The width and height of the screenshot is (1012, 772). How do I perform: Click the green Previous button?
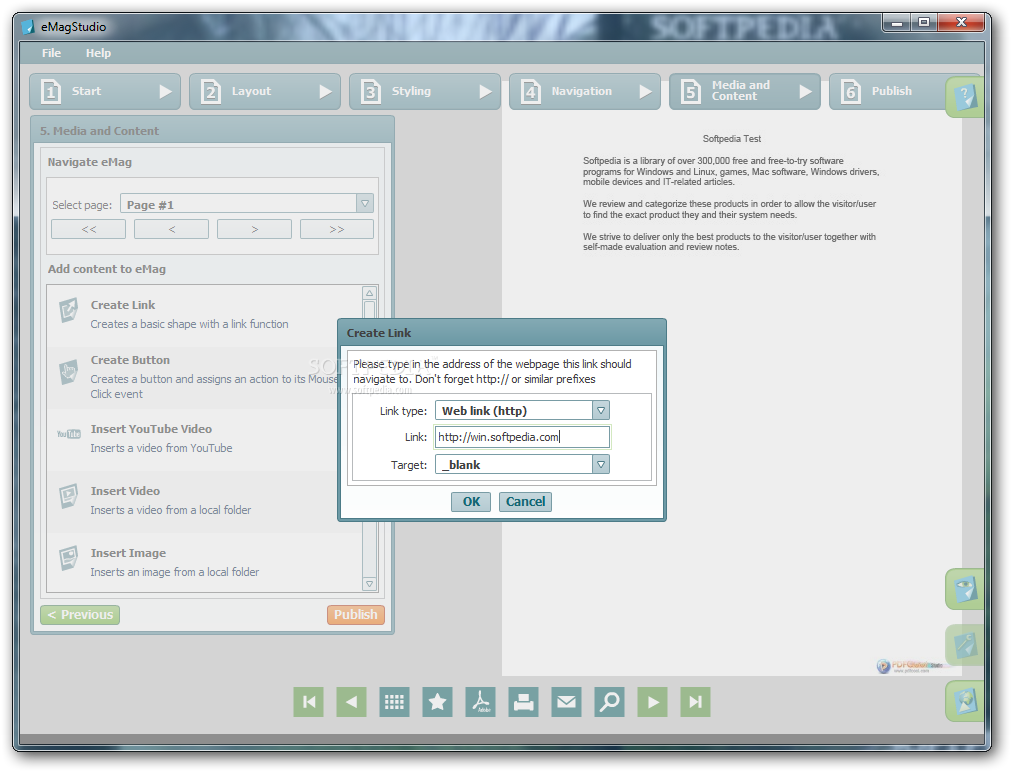point(80,615)
